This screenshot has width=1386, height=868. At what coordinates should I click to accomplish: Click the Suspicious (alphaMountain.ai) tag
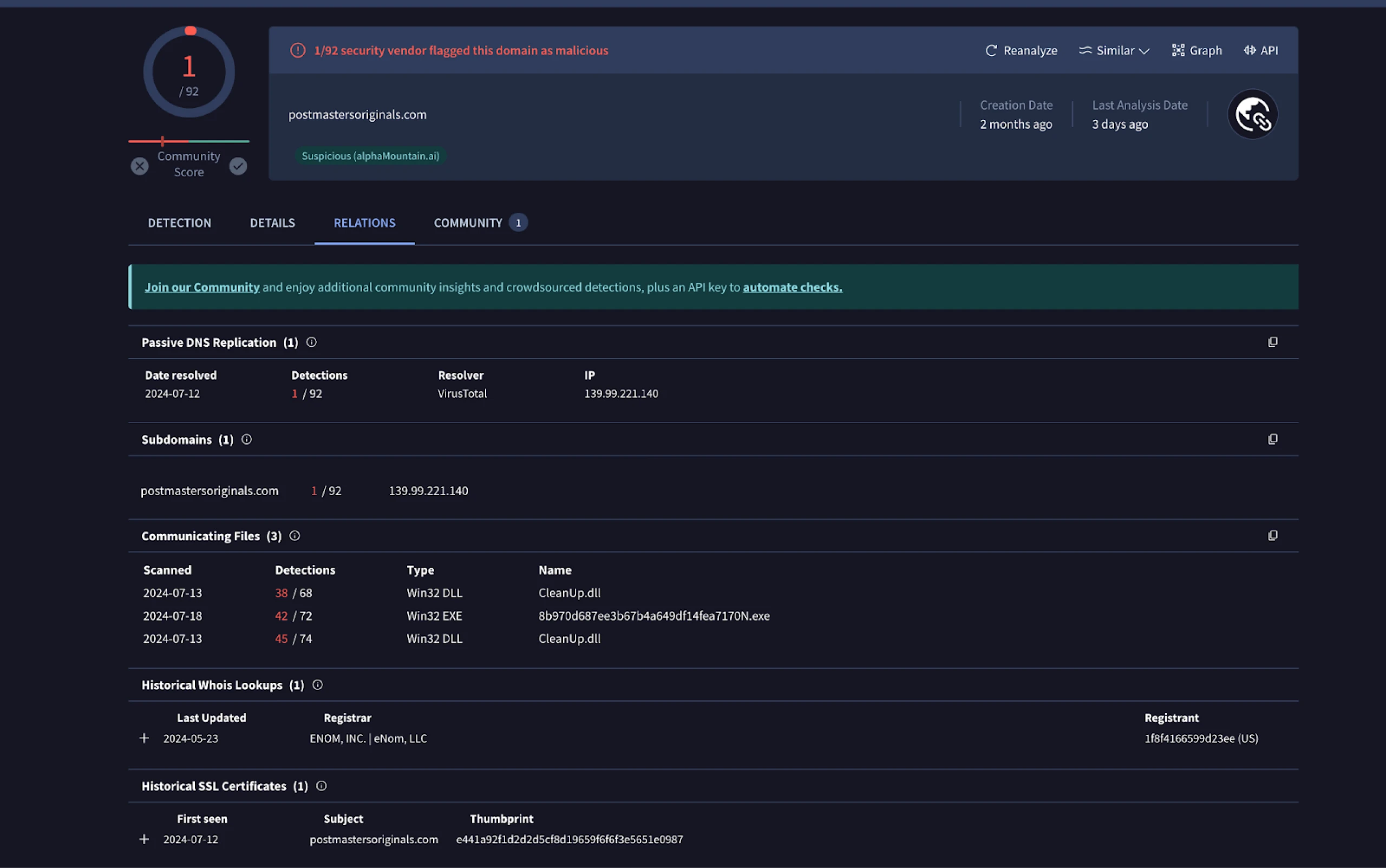(x=370, y=156)
